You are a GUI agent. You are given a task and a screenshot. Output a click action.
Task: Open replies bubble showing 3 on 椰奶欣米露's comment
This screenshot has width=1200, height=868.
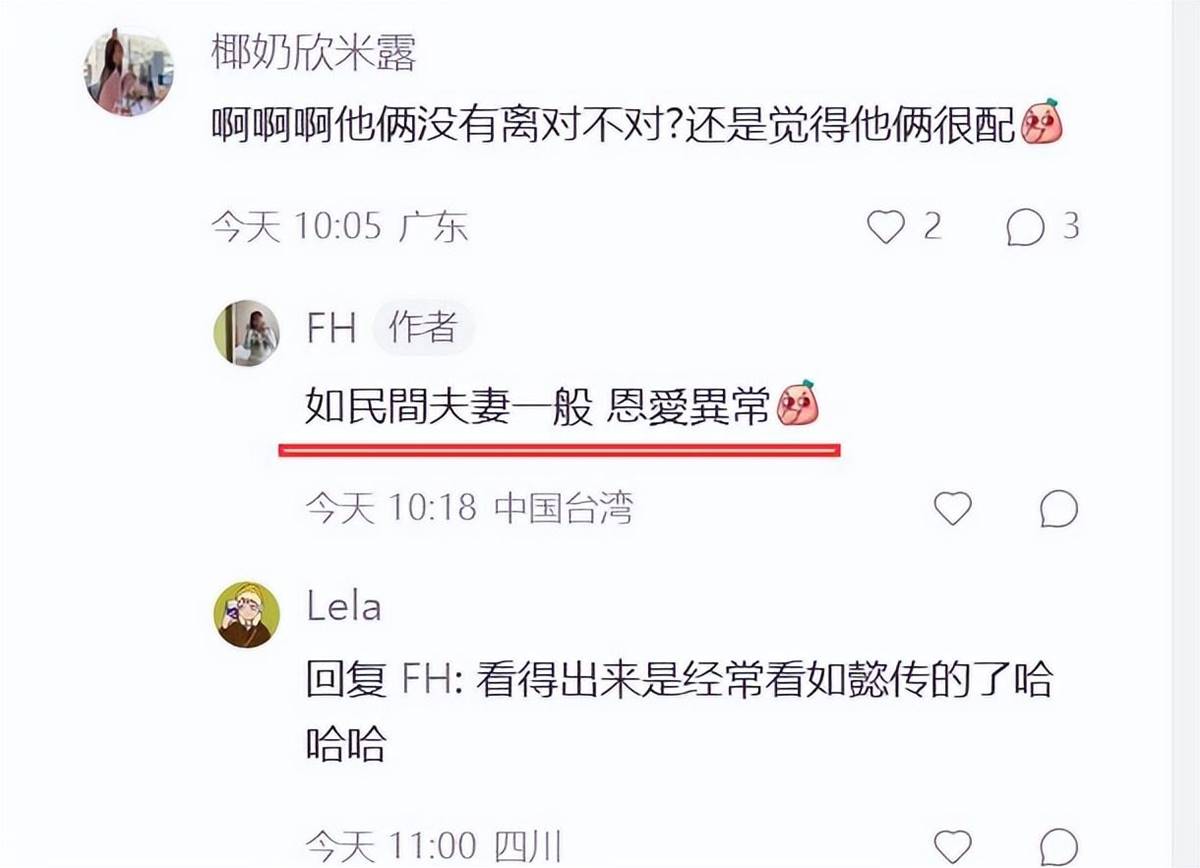[1025, 228]
